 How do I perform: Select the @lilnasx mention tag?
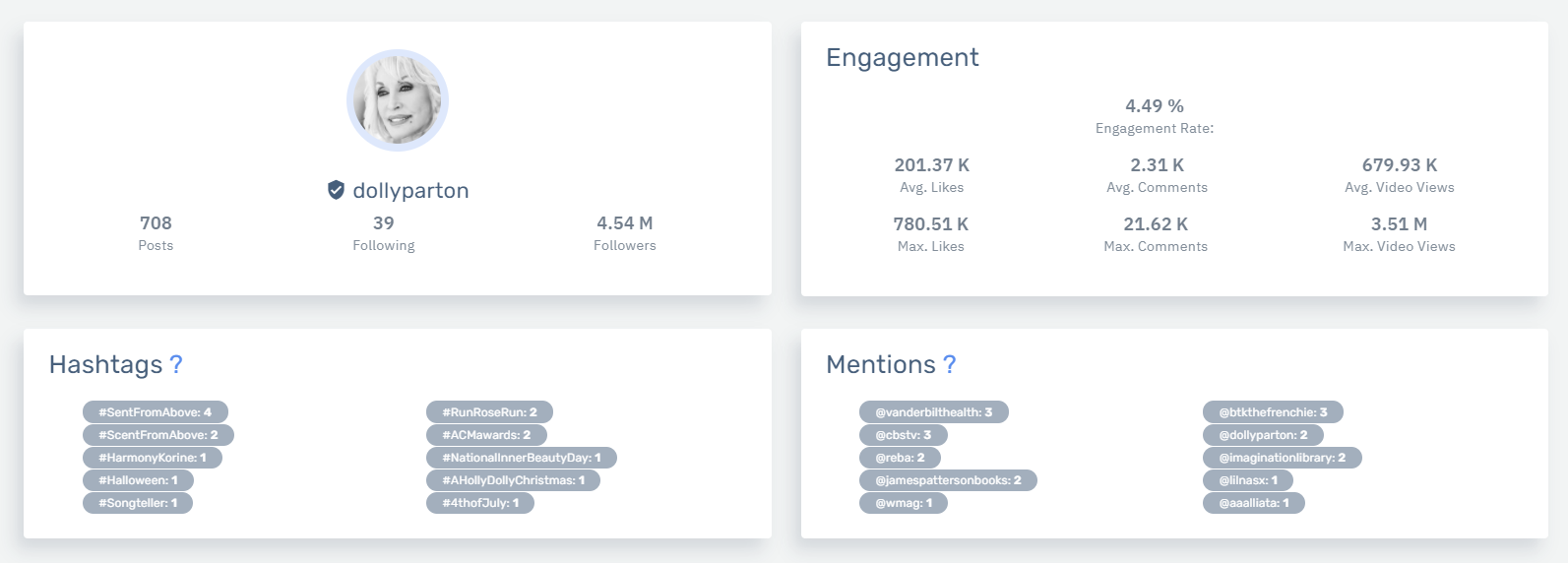1248,480
